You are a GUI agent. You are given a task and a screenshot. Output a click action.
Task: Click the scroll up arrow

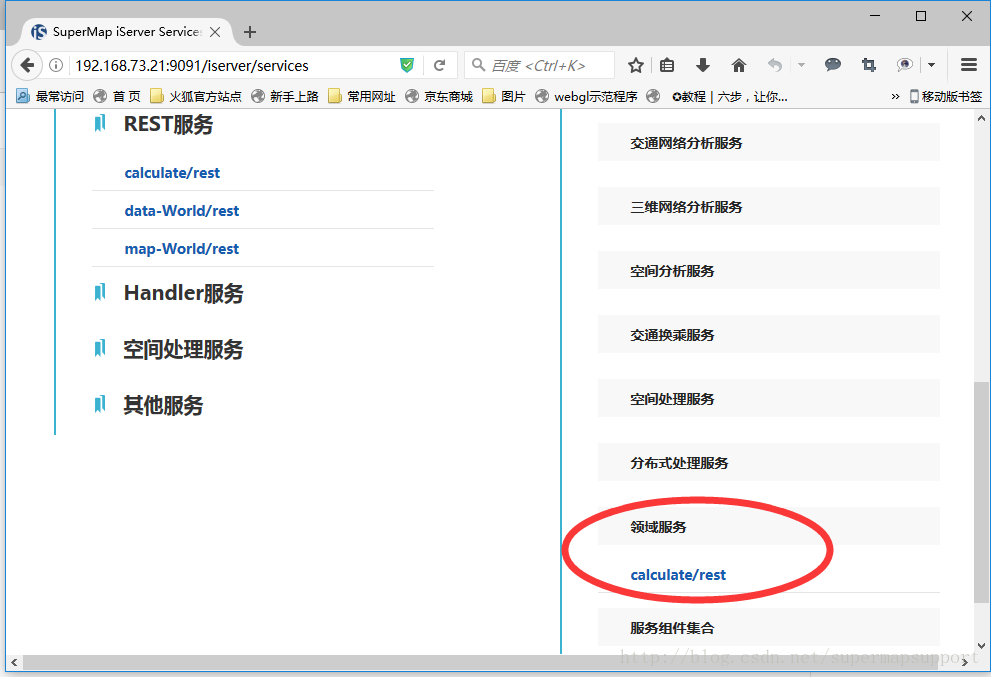pyautogui.click(x=981, y=118)
